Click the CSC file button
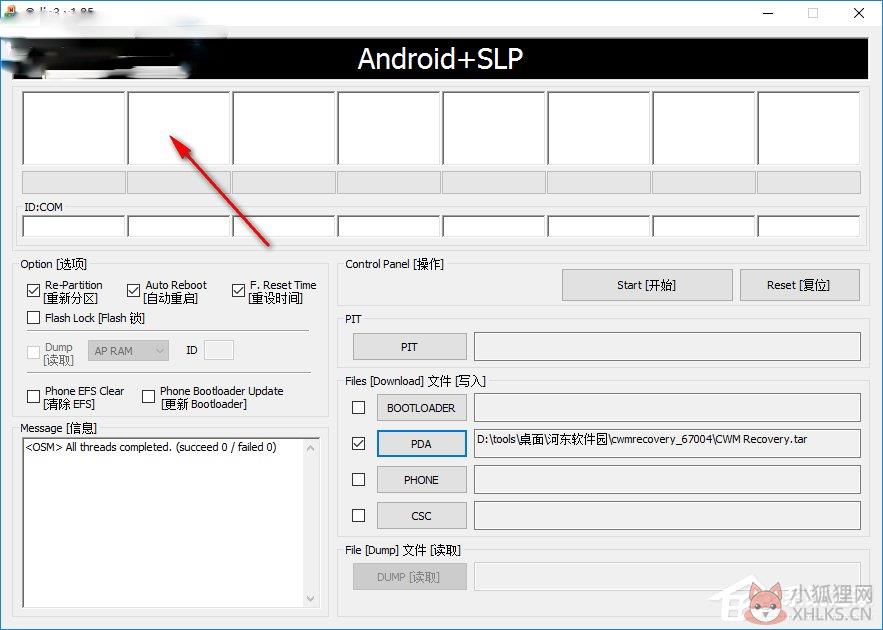The height and width of the screenshot is (630, 883). point(422,516)
